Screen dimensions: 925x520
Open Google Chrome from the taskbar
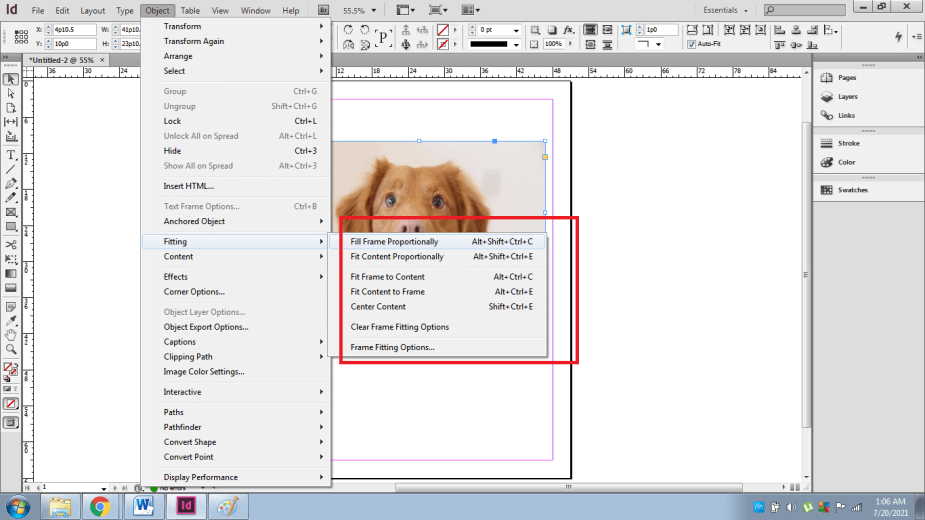point(100,506)
